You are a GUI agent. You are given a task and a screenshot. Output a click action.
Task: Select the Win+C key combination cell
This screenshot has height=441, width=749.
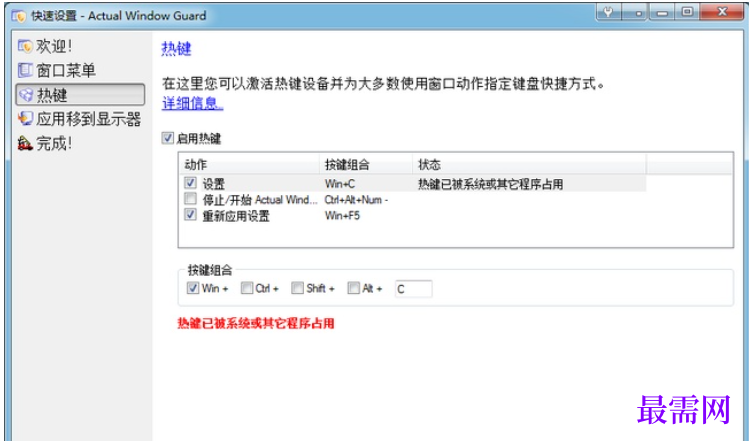tap(340, 184)
